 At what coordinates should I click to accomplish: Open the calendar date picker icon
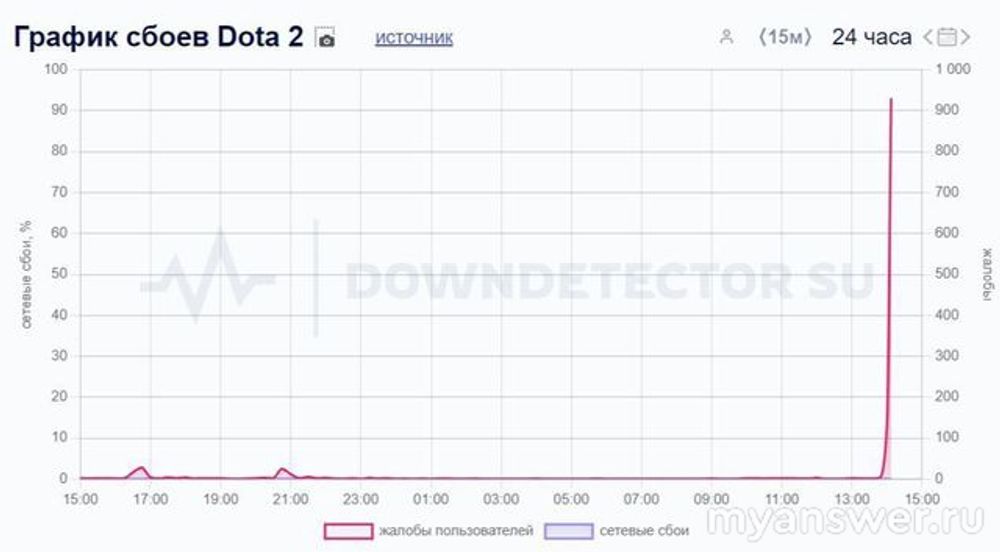946,38
